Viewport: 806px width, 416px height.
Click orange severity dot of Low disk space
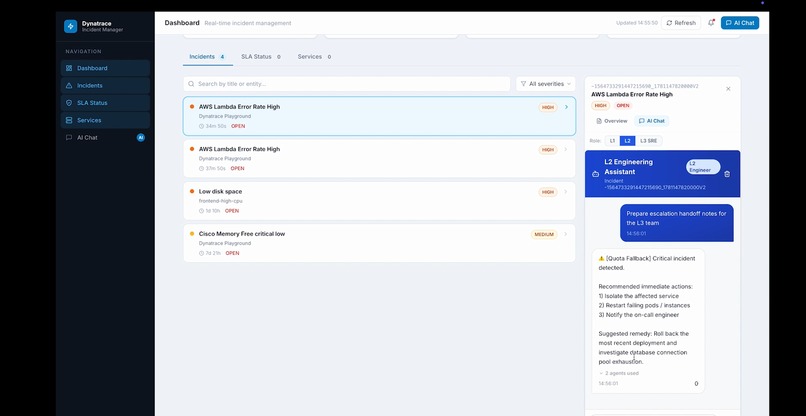(x=192, y=191)
